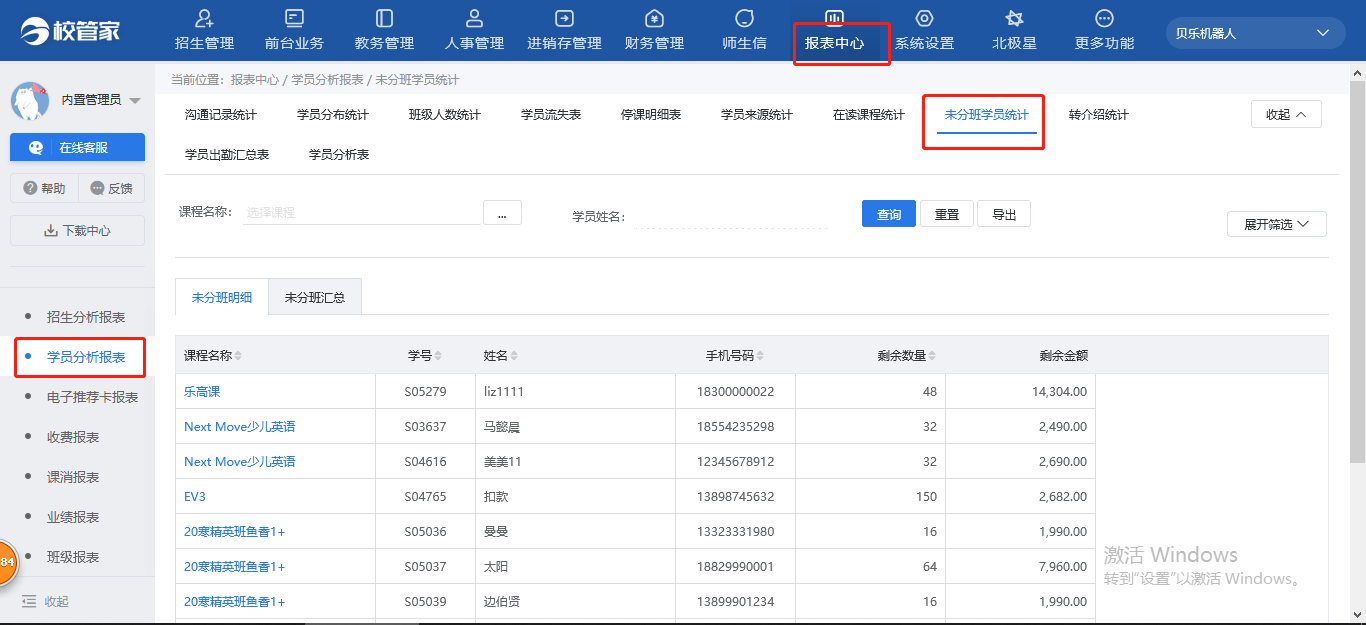The height and width of the screenshot is (625, 1366).
Task: Open 招生分析报表 in sidebar
Action: tap(86, 317)
